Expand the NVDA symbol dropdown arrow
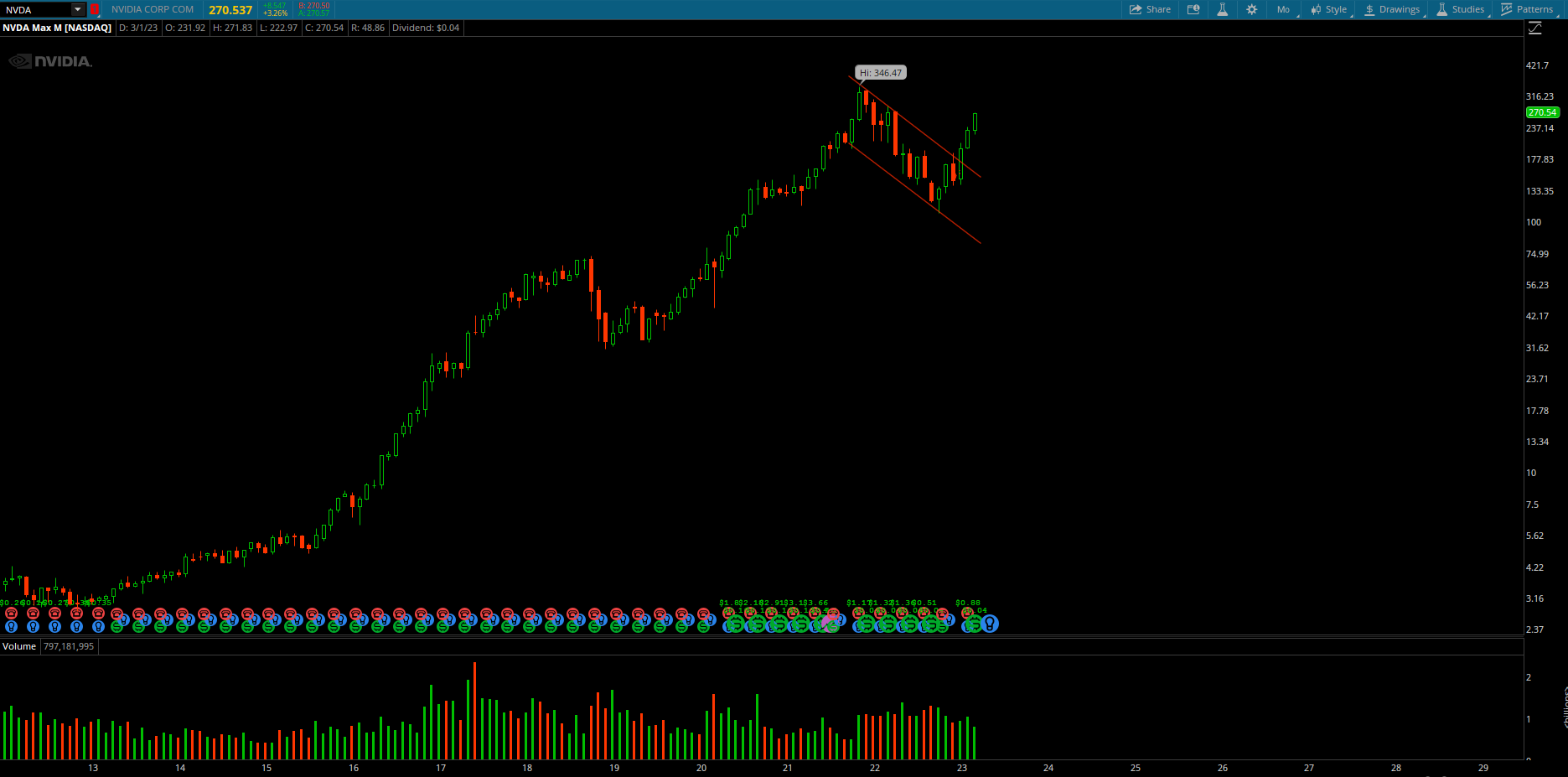The width and height of the screenshot is (1568, 777). pos(77,9)
